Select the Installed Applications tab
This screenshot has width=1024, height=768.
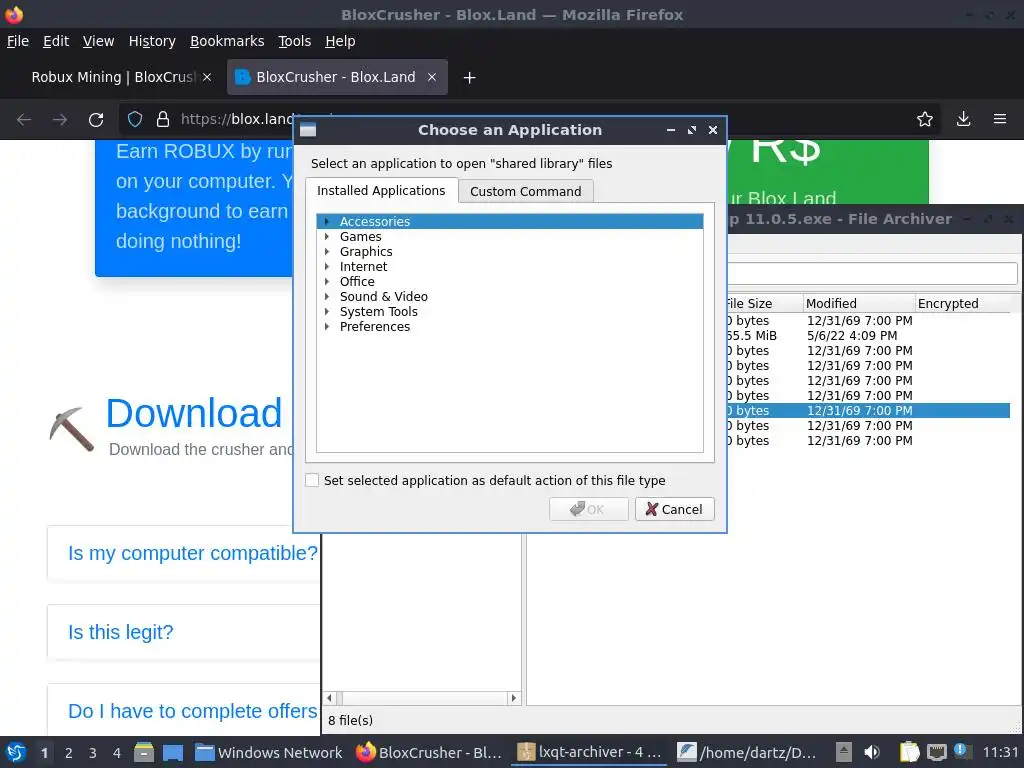pyautogui.click(x=381, y=191)
